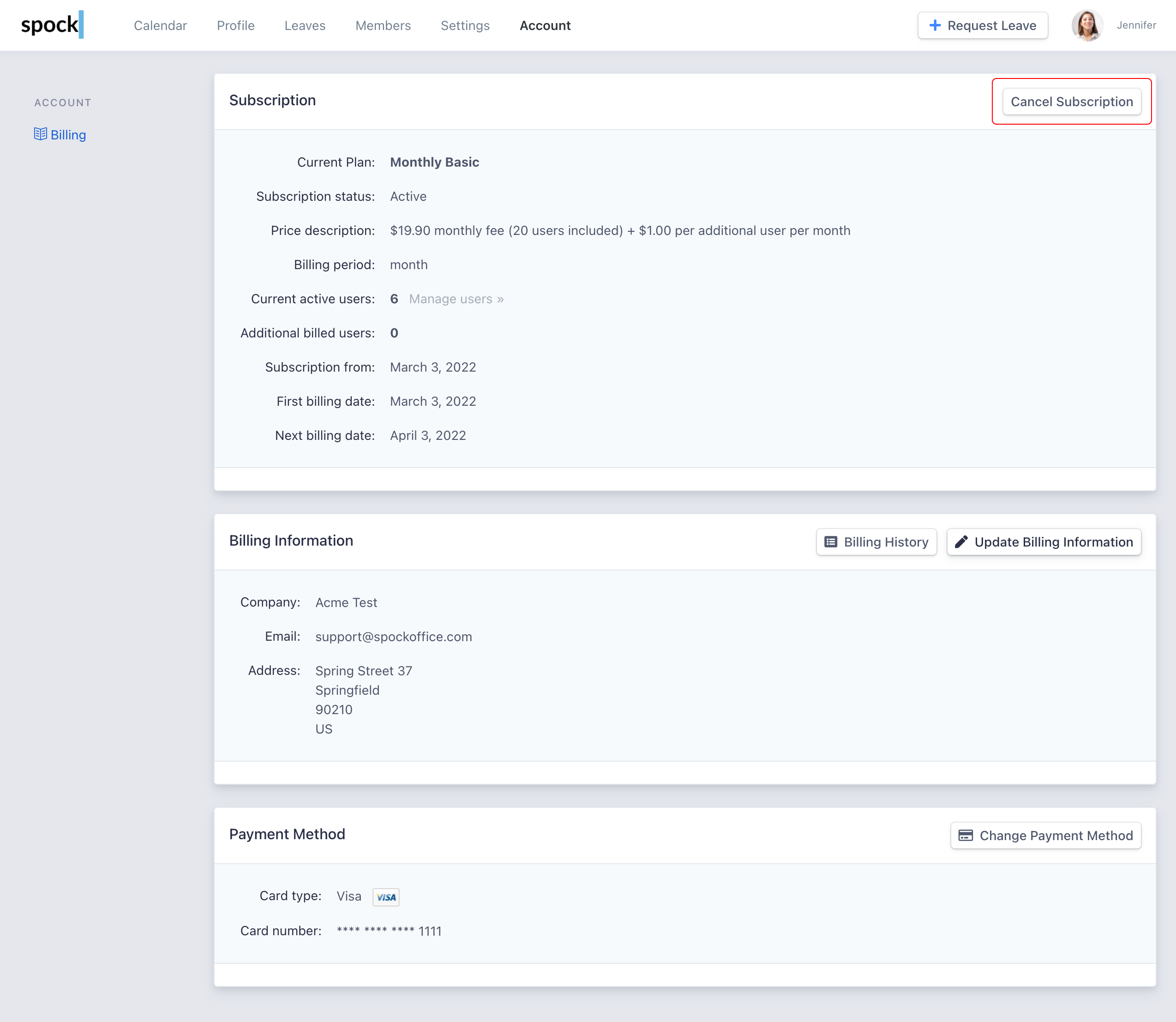
Task: Open the Settings menu item
Action: pos(465,26)
